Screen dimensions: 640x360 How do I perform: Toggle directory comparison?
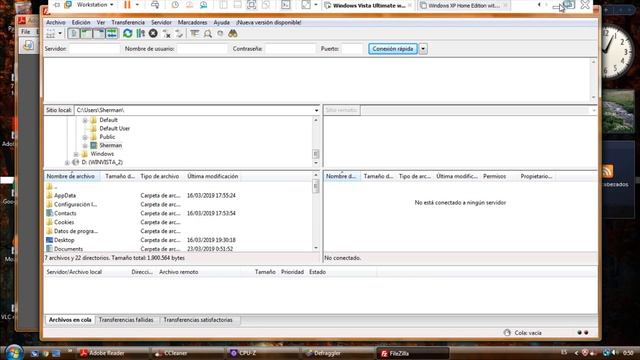[x=208, y=34]
